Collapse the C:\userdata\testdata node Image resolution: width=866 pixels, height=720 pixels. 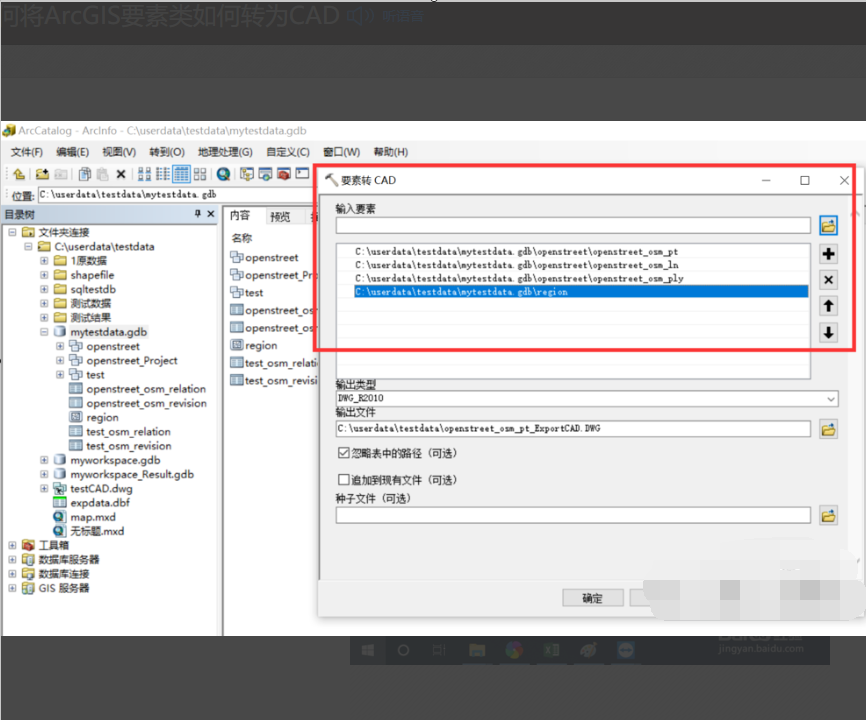pos(28,246)
